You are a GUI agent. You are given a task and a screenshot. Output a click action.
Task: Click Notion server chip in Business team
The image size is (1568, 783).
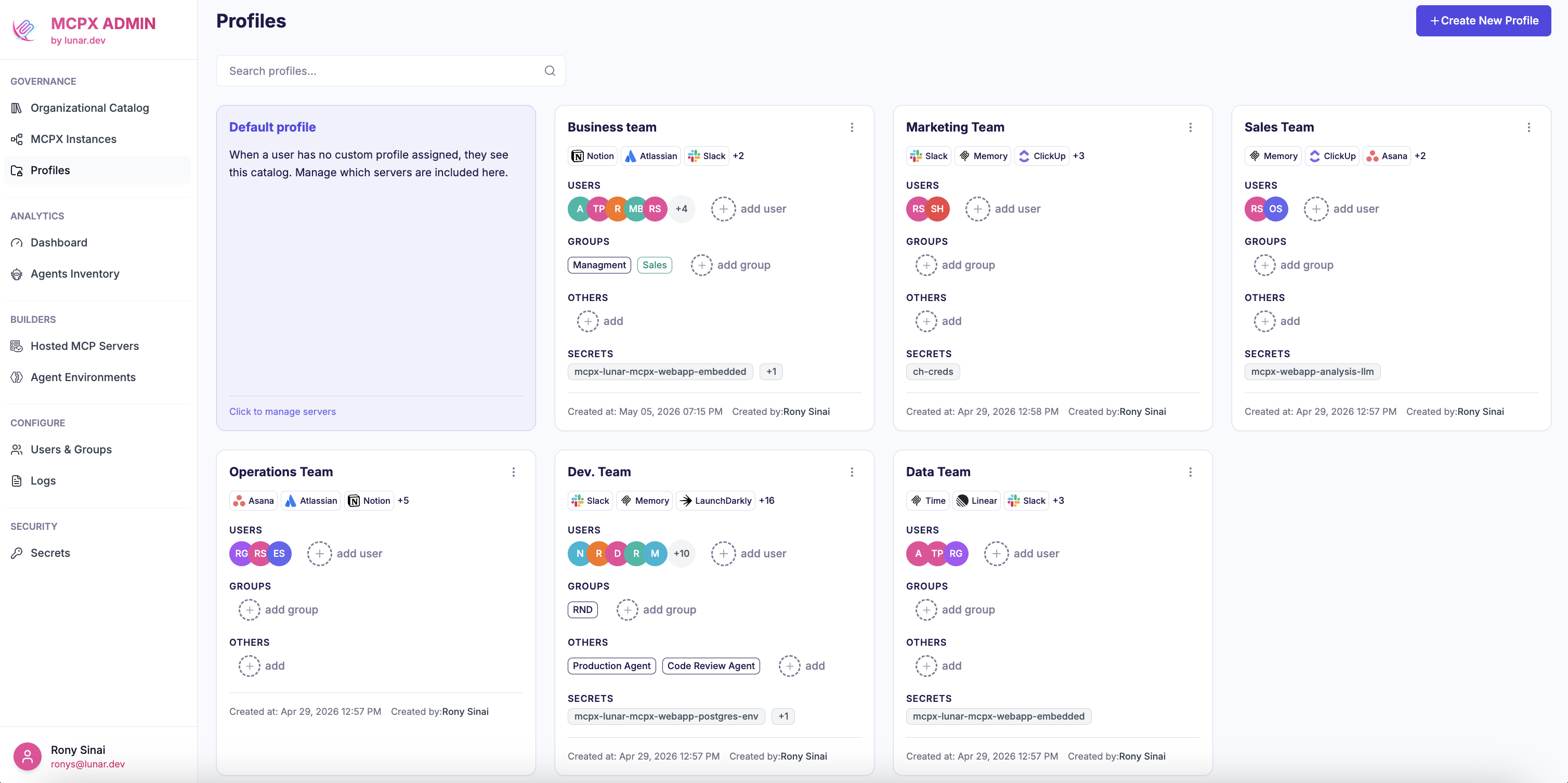coord(592,156)
